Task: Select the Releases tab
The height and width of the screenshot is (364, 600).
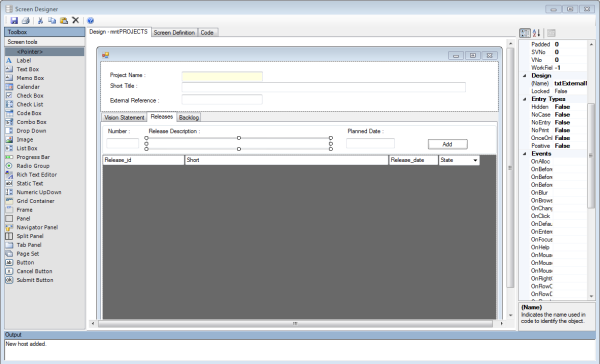Action: (x=162, y=117)
